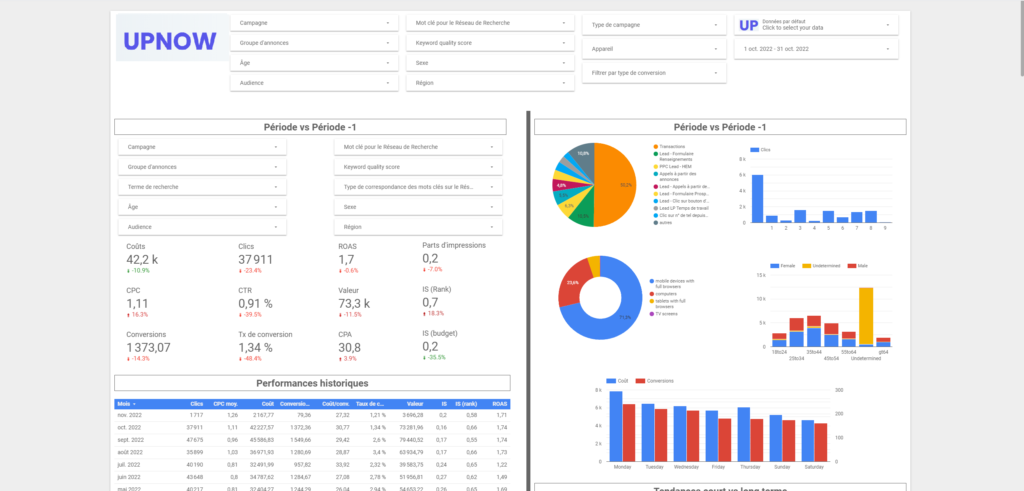Click the orange Transactions legend dot
Screen dimensions: 1024x491
tap(655, 147)
